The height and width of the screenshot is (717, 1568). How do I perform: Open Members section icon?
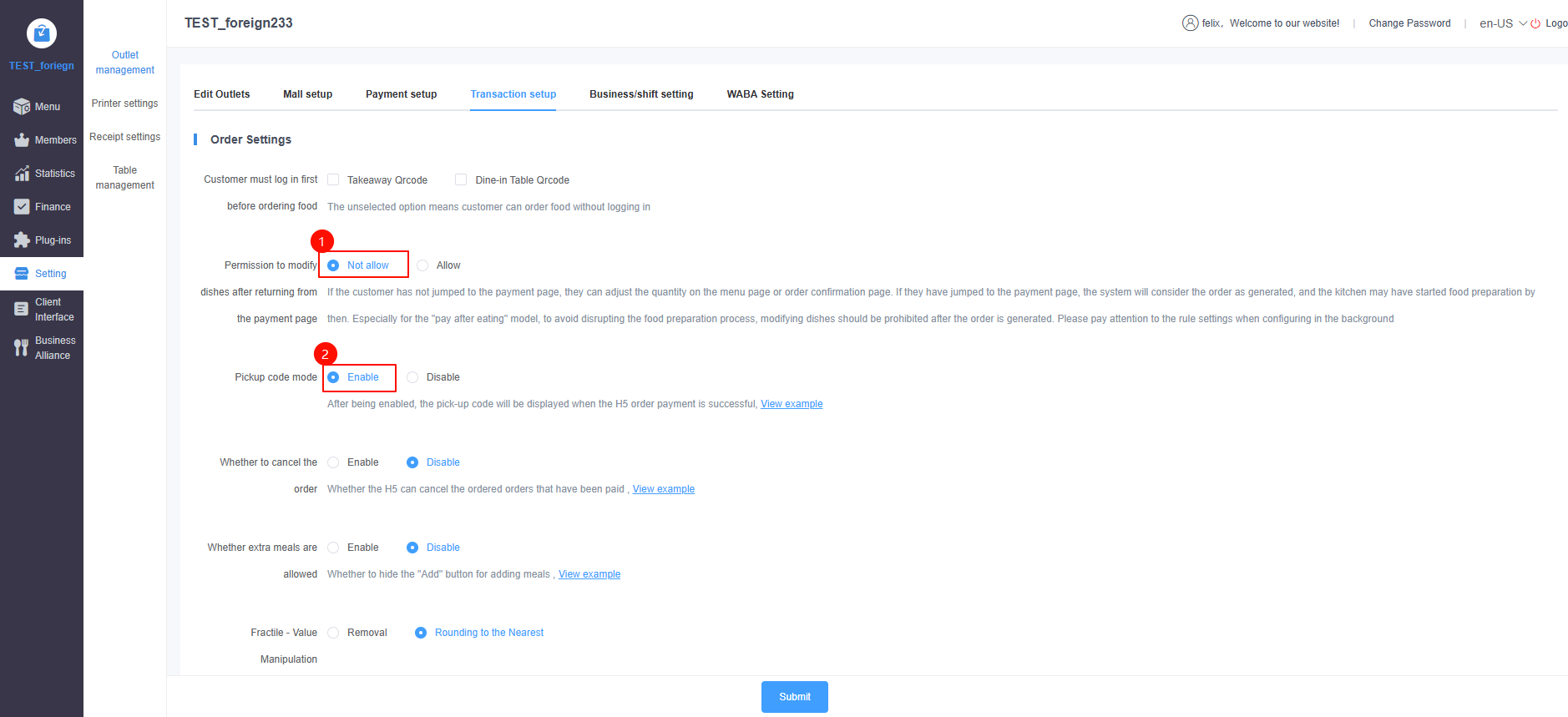(22, 140)
